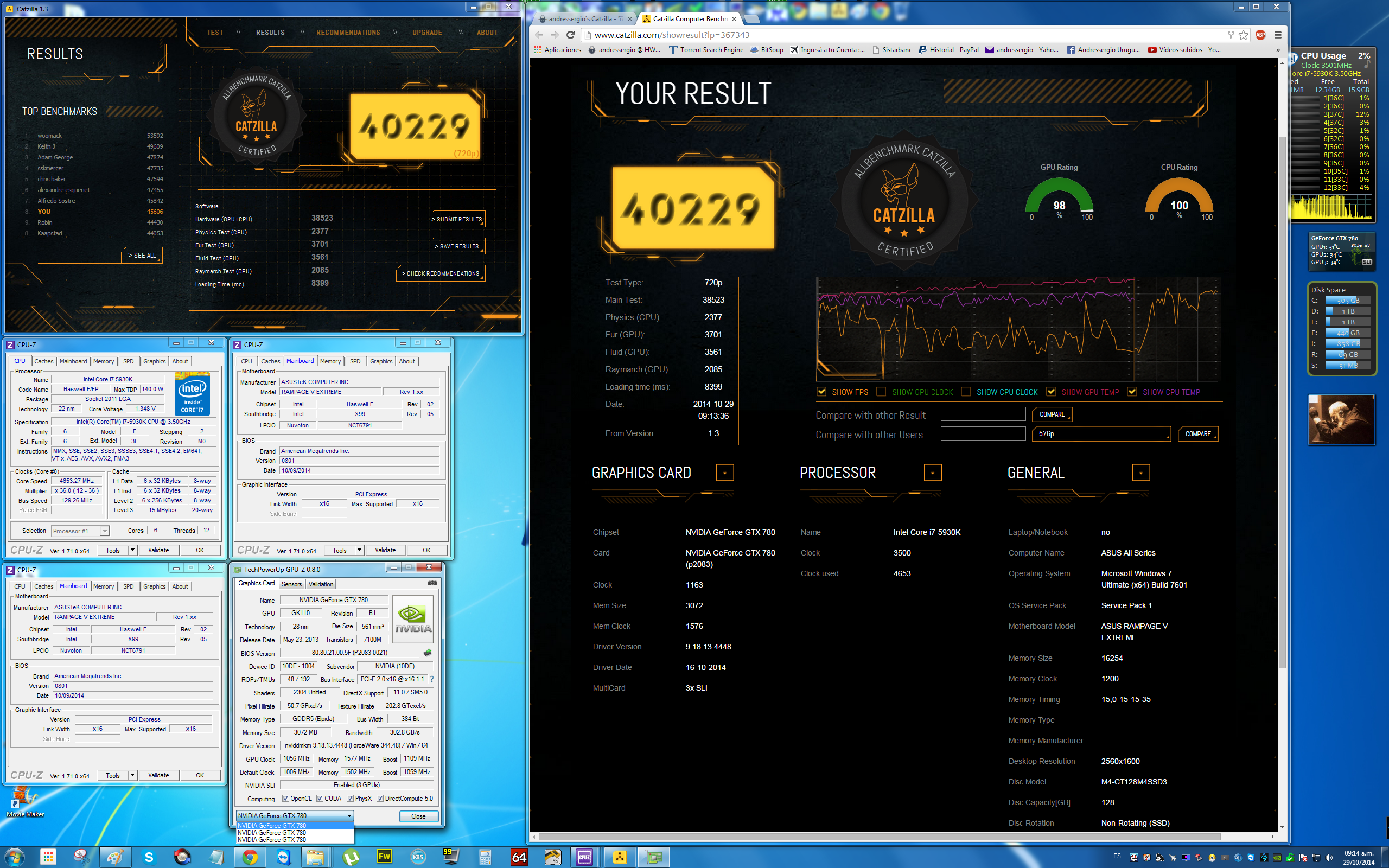Screen dimensions: 1389x868
Task: Toggle the DirectCompute 5.0 checkbox
Action: [380, 799]
